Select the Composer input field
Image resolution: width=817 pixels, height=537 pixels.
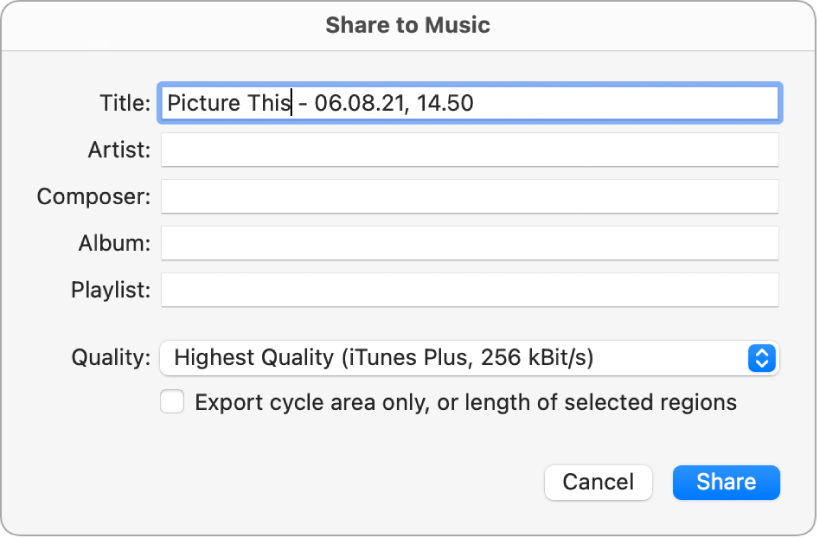pos(469,197)
